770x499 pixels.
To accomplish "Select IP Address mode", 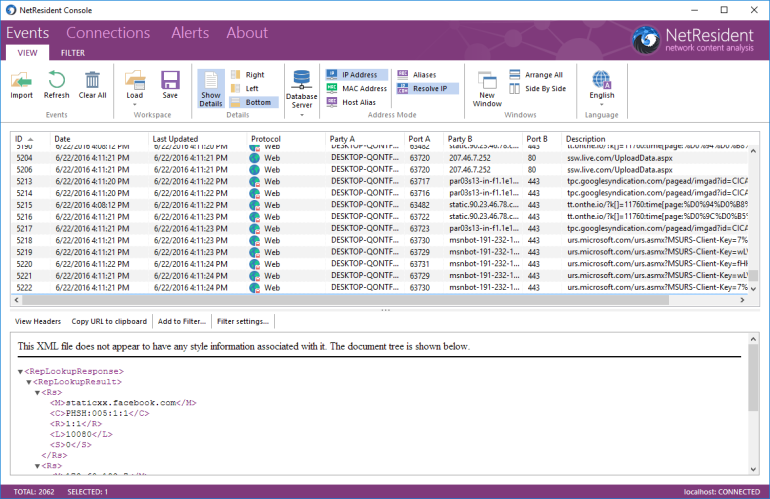I will coord(356,75).
